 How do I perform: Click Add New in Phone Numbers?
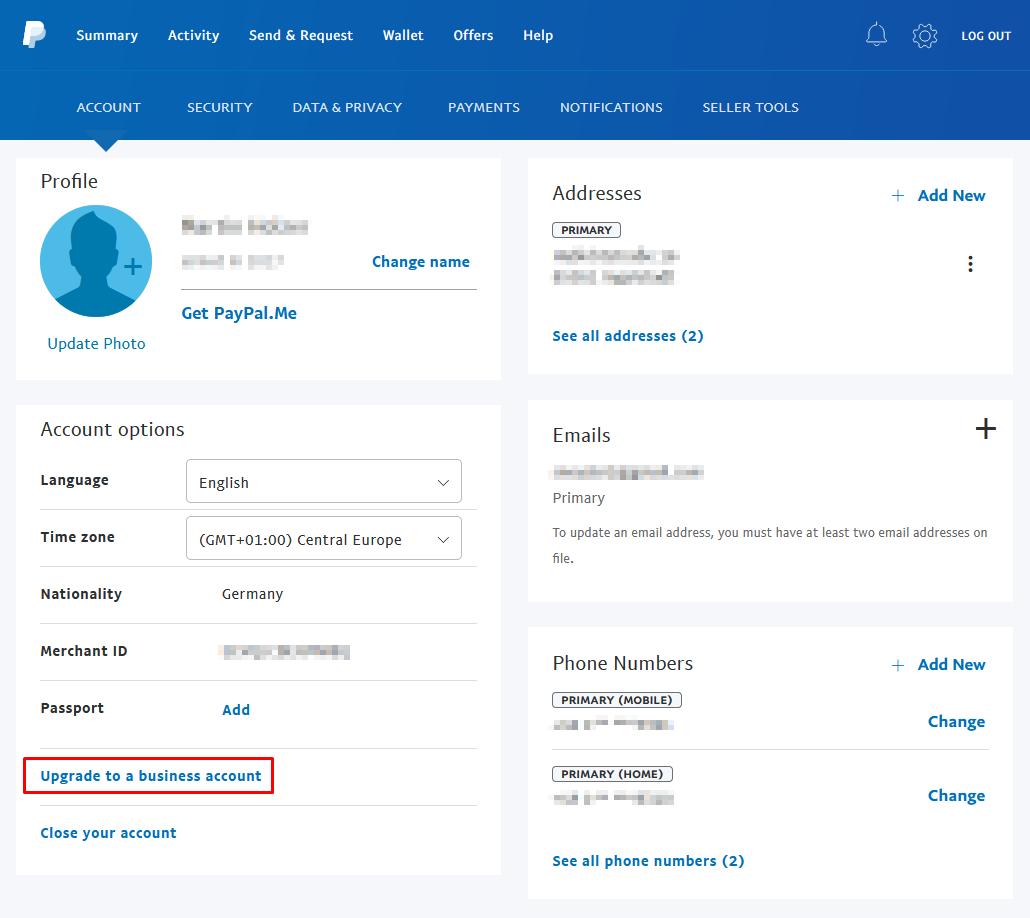tap(951, 665)
